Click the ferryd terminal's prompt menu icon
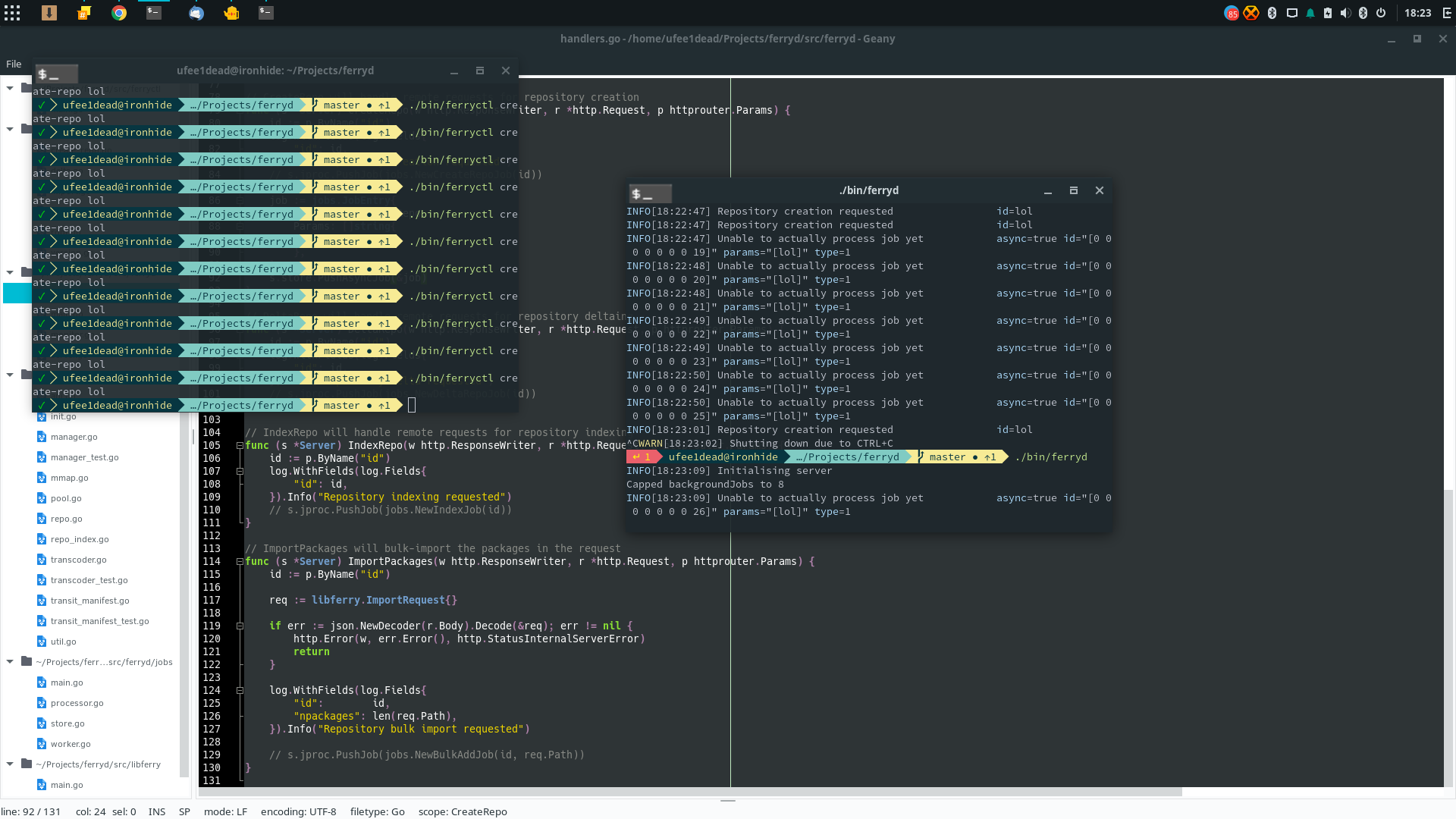 tap(651, 193)
